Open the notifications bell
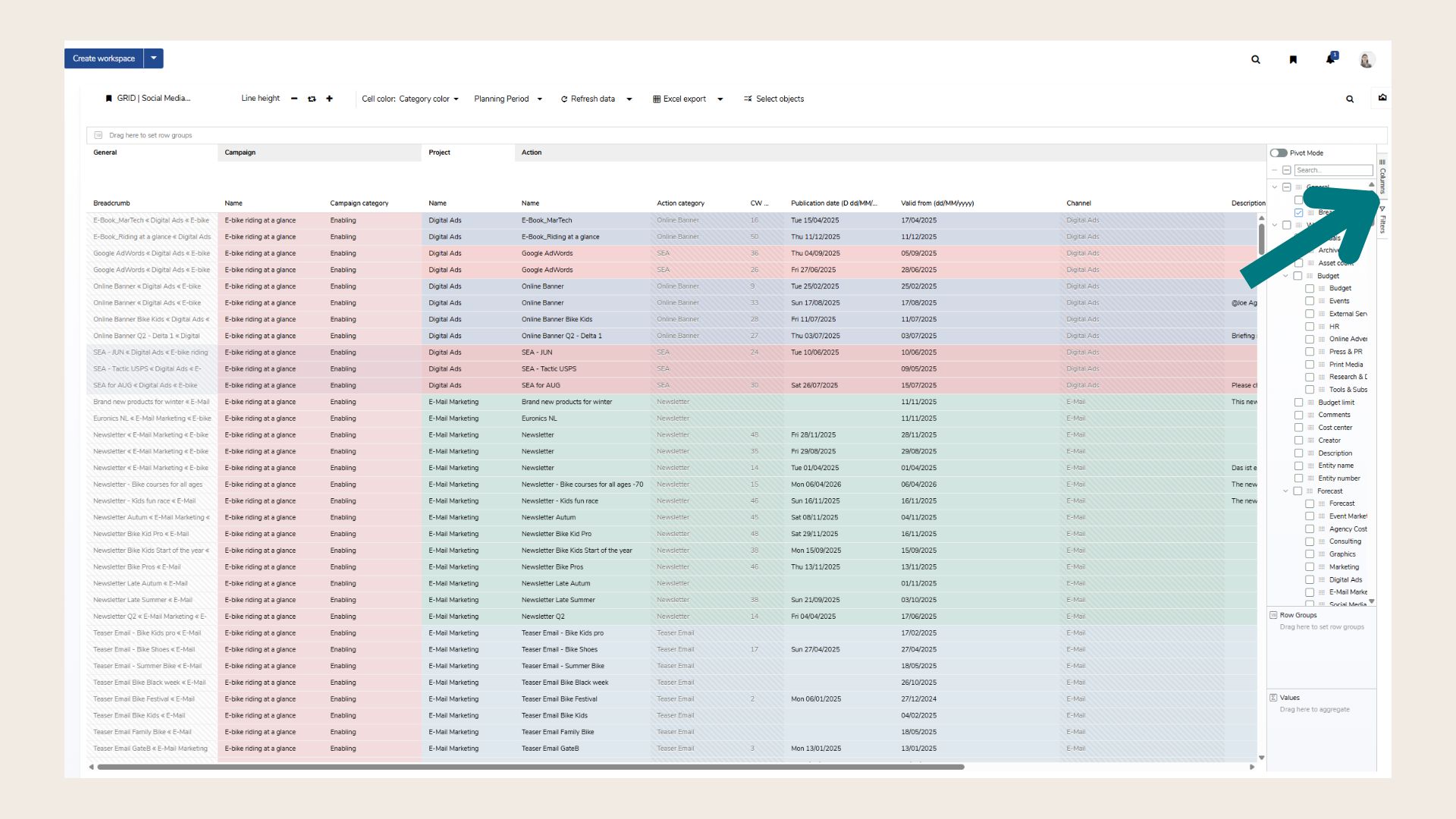The image size is (1456, 819). [x=1330, y=58]
